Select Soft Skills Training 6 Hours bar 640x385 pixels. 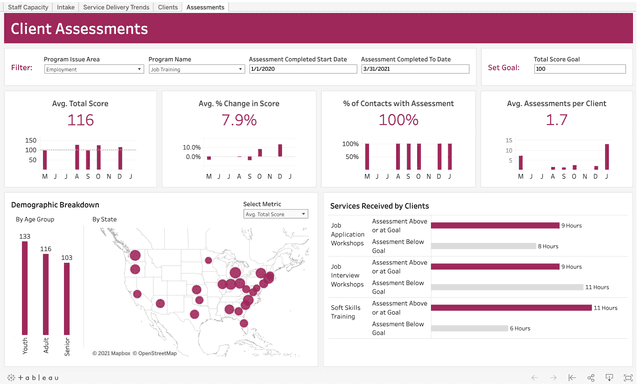(x=469, y=328)
